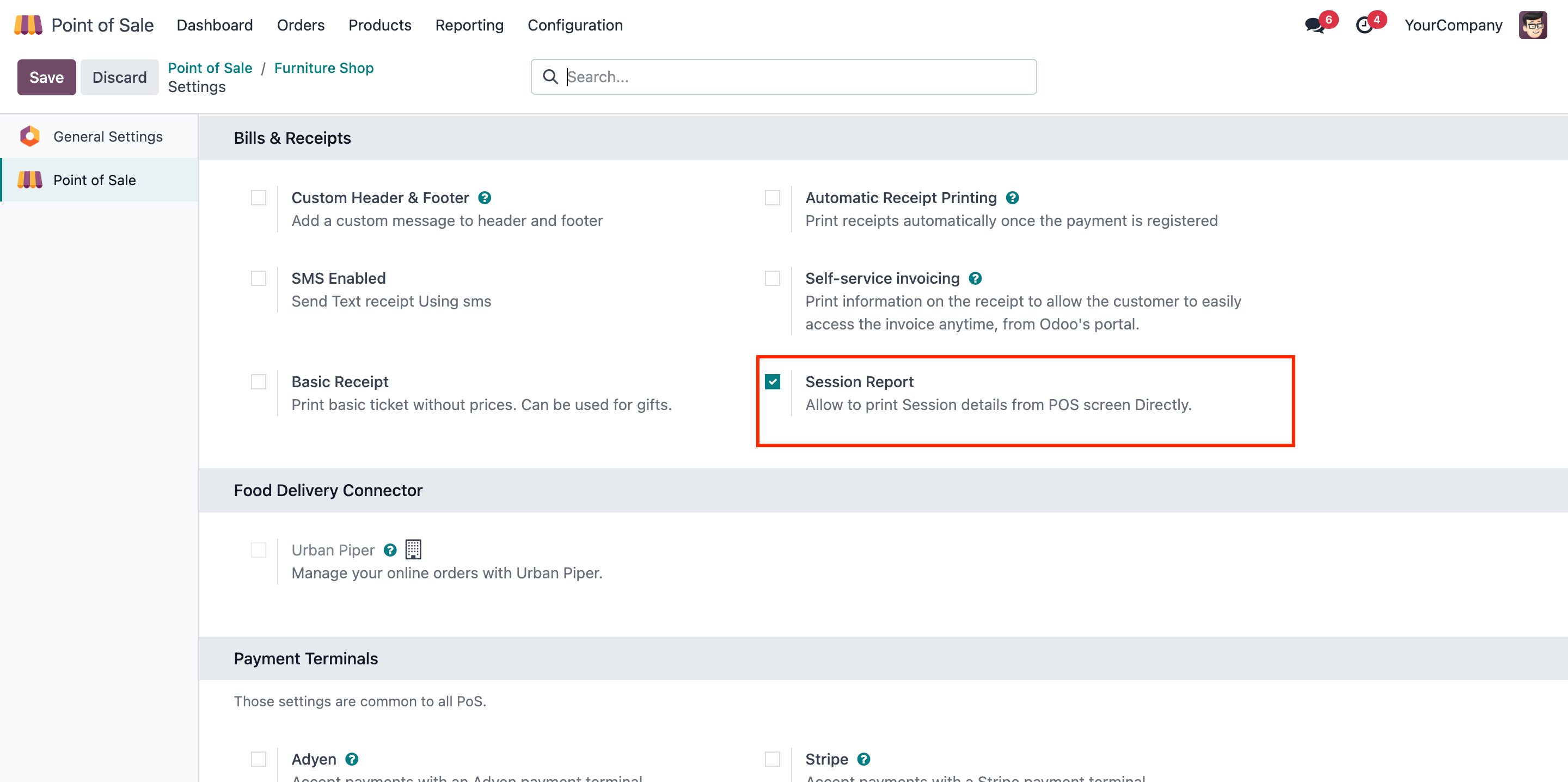Click the Save button
This screenshot has height=782, width=1568.
point(46,77)
